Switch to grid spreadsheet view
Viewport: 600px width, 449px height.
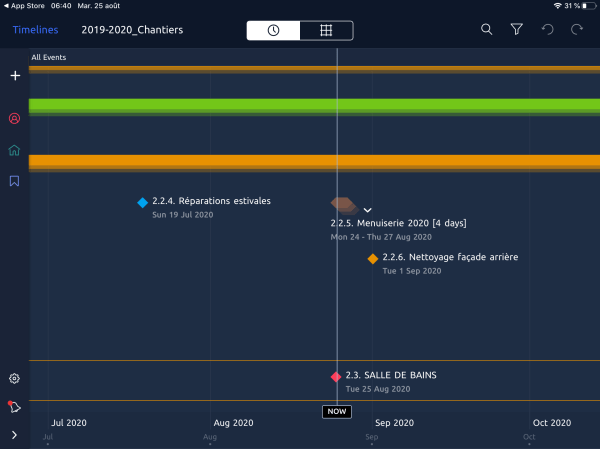point(326,30)
